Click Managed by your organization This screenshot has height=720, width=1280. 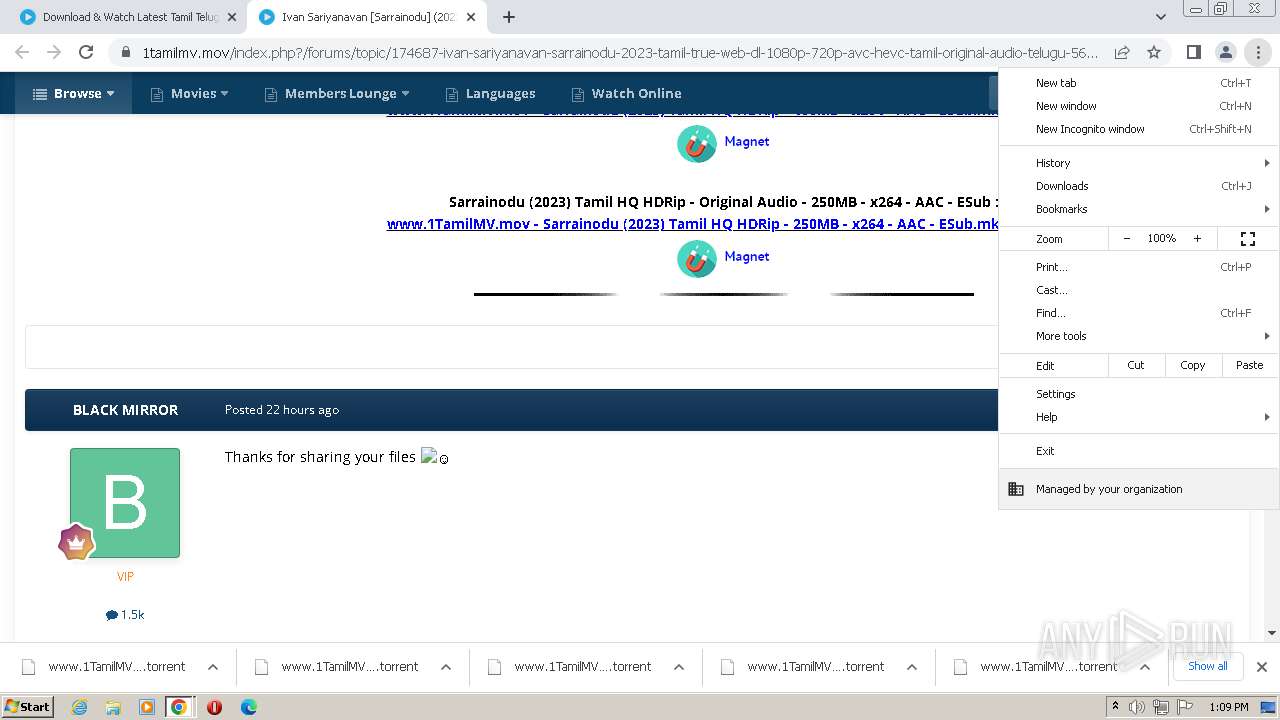[x=1138, y=489]
